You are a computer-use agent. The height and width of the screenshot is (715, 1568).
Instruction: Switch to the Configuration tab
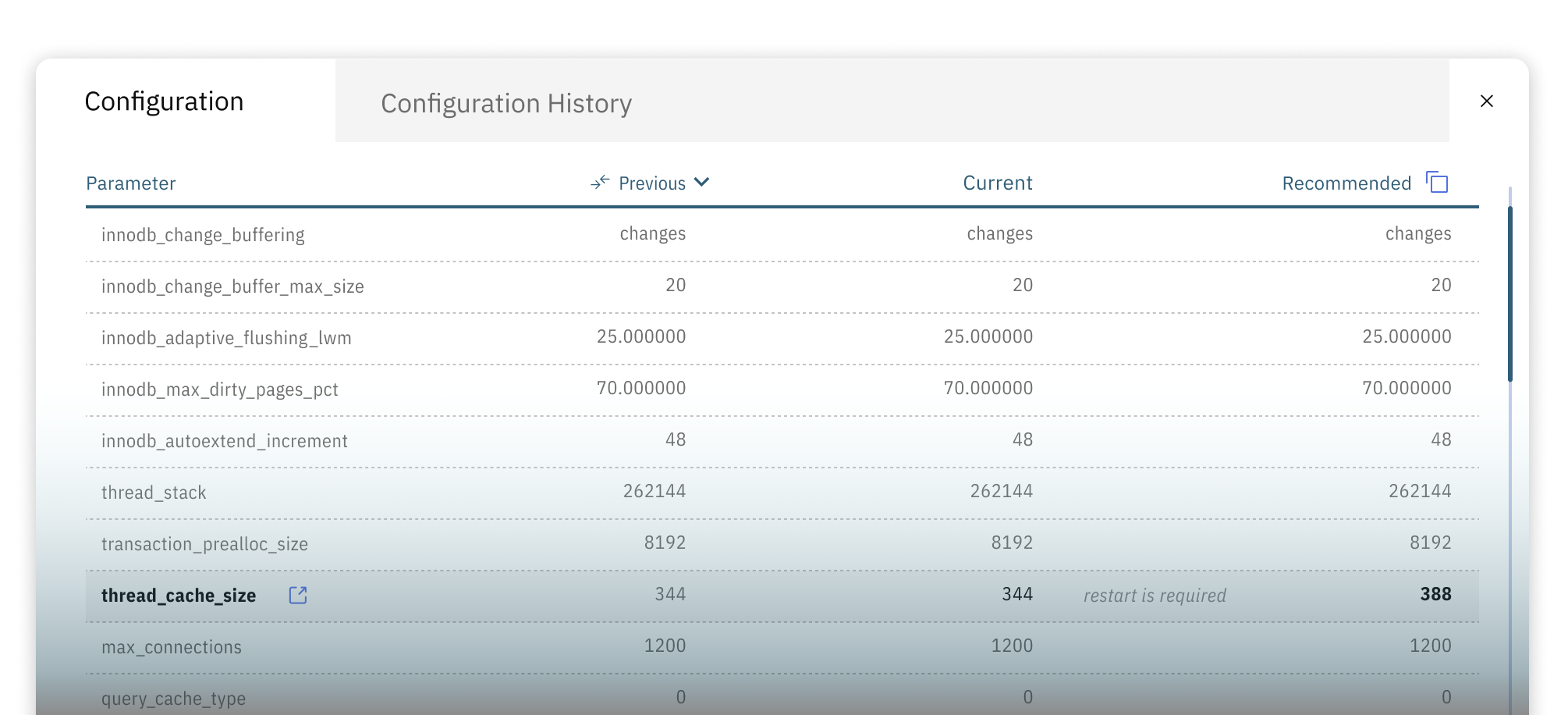[x=164, y=101]
